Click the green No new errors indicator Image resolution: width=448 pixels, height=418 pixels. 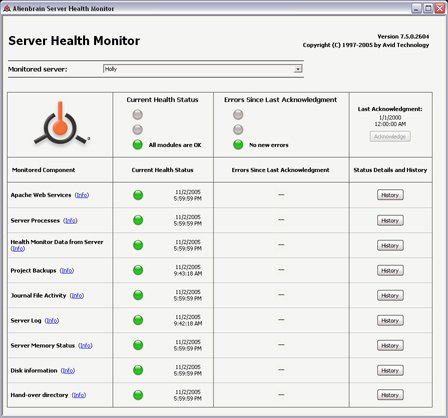[x=238, y=145]
